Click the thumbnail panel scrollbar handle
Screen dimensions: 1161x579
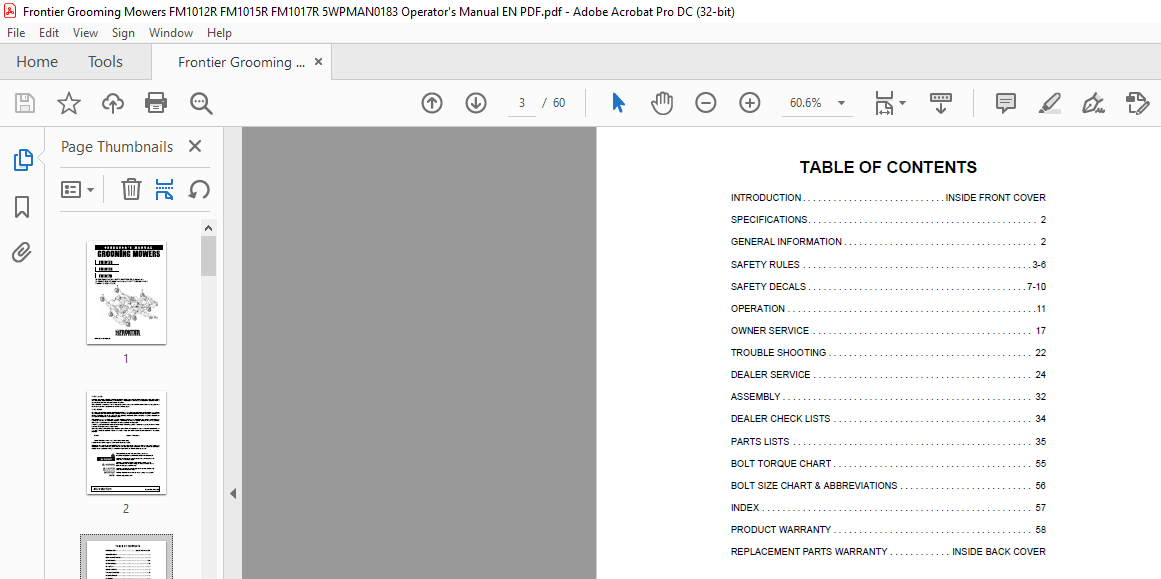pos(209,255)
